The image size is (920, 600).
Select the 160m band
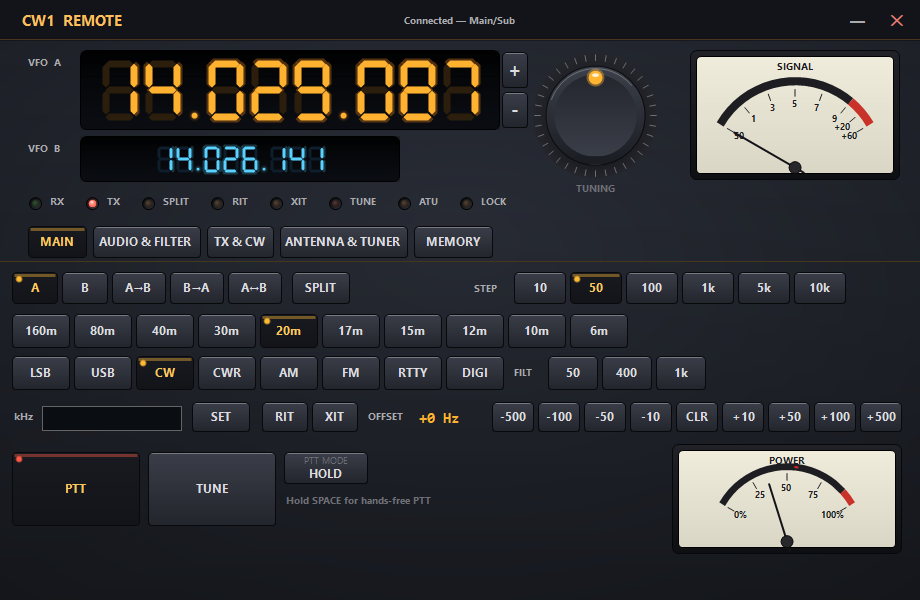coord(41,331)
